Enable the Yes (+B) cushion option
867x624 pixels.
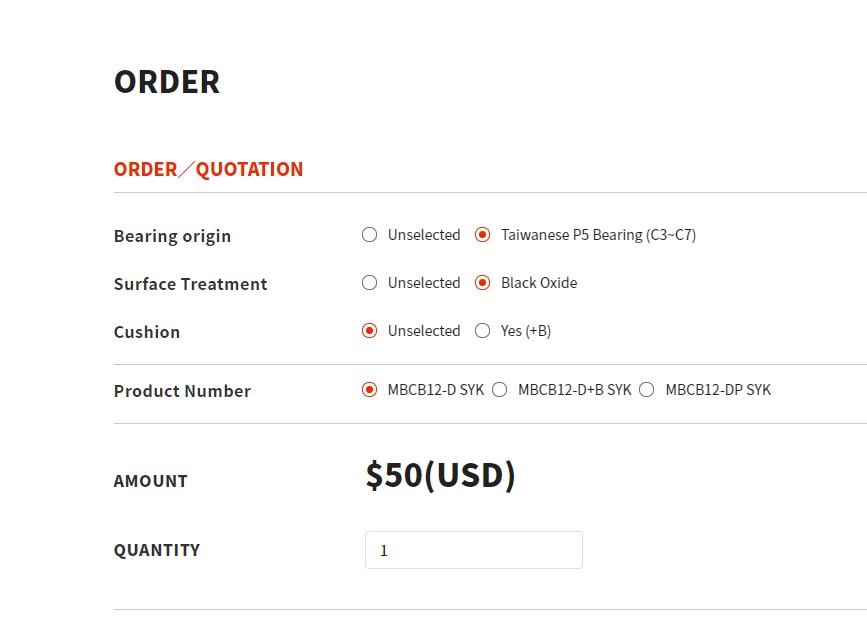(483, 331)
